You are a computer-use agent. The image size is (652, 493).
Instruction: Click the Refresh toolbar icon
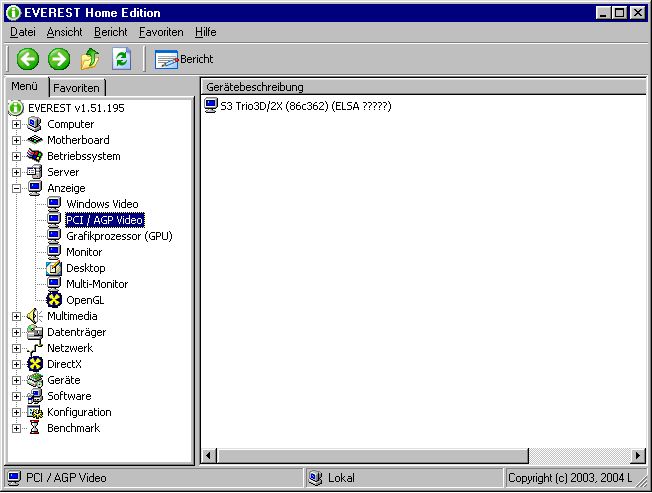point(121,59)
